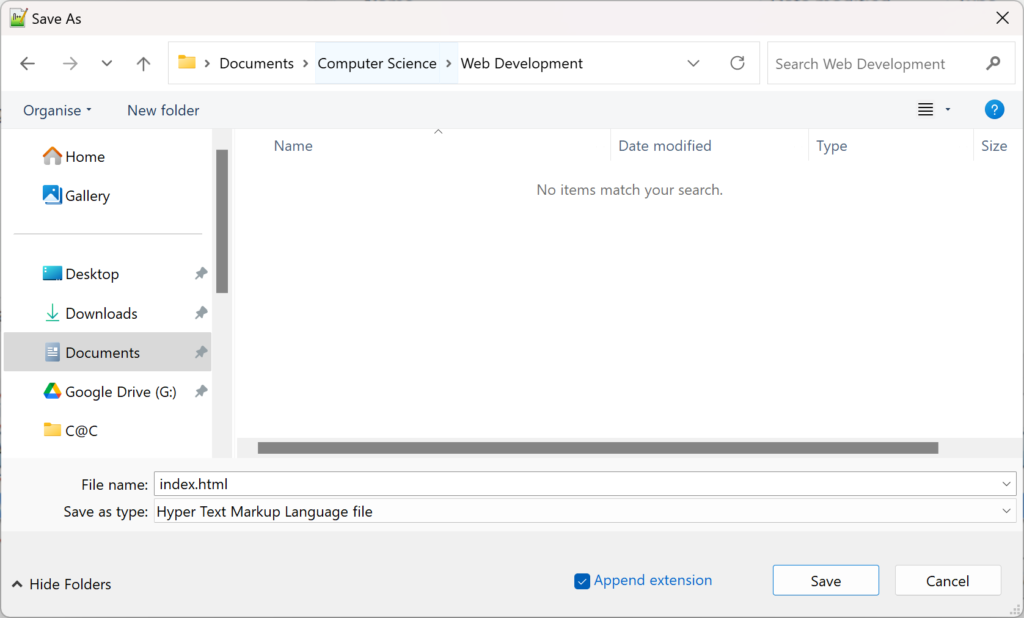The width and height of the screenshot is (1024, 618).
Task: Expand the Save as type dropdown
Action: (x=1006, y=511)
